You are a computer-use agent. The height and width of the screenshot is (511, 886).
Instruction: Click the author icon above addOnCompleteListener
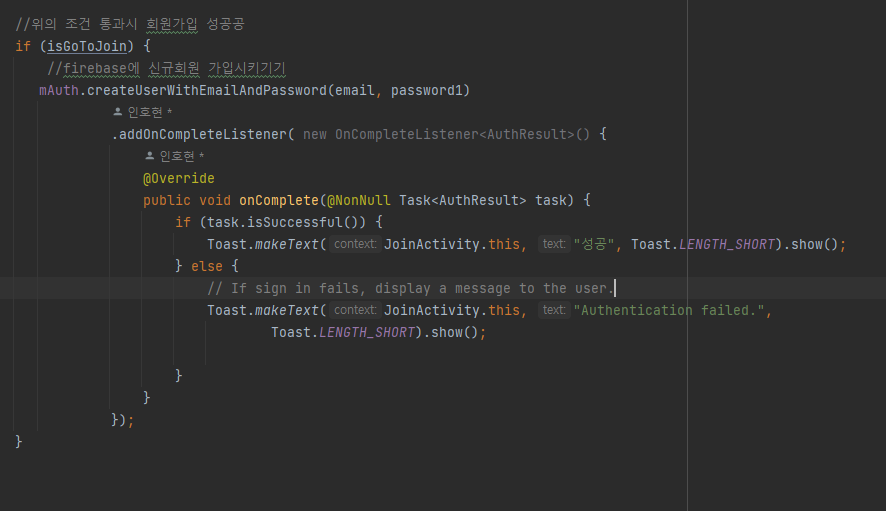tap(118, 112)
